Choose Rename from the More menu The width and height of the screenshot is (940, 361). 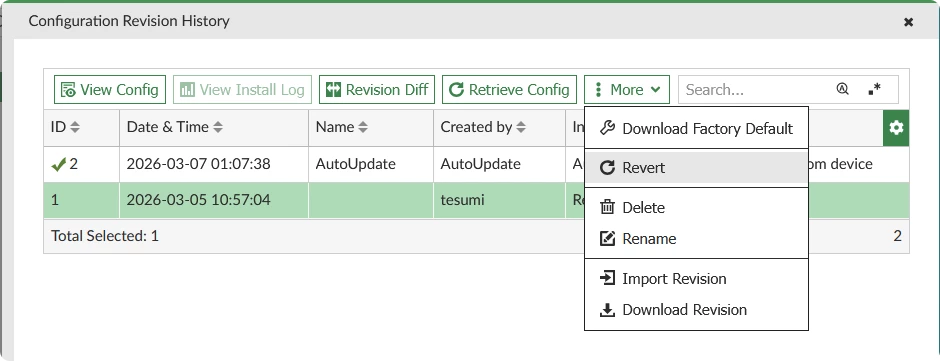tap(697, 239)
